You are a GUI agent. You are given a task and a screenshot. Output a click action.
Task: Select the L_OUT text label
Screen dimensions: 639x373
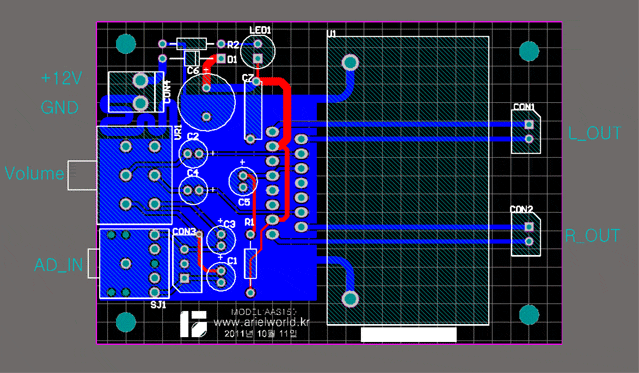594,133
